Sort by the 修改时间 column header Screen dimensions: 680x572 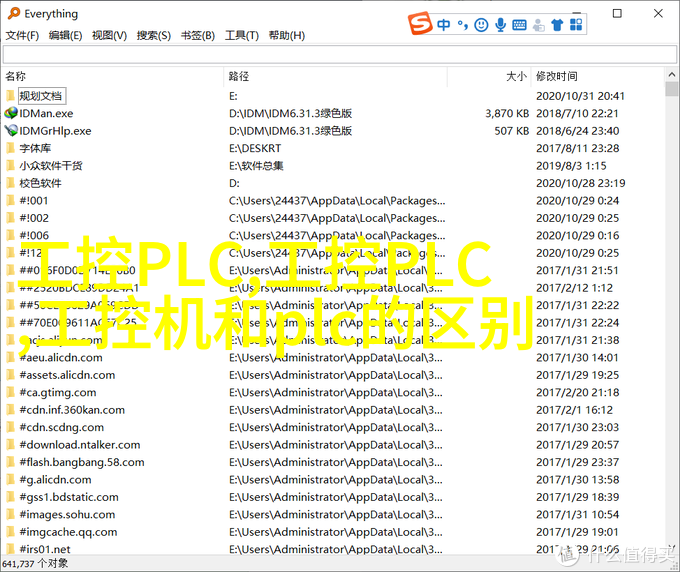pyautogui.click(x=557, y=76)
